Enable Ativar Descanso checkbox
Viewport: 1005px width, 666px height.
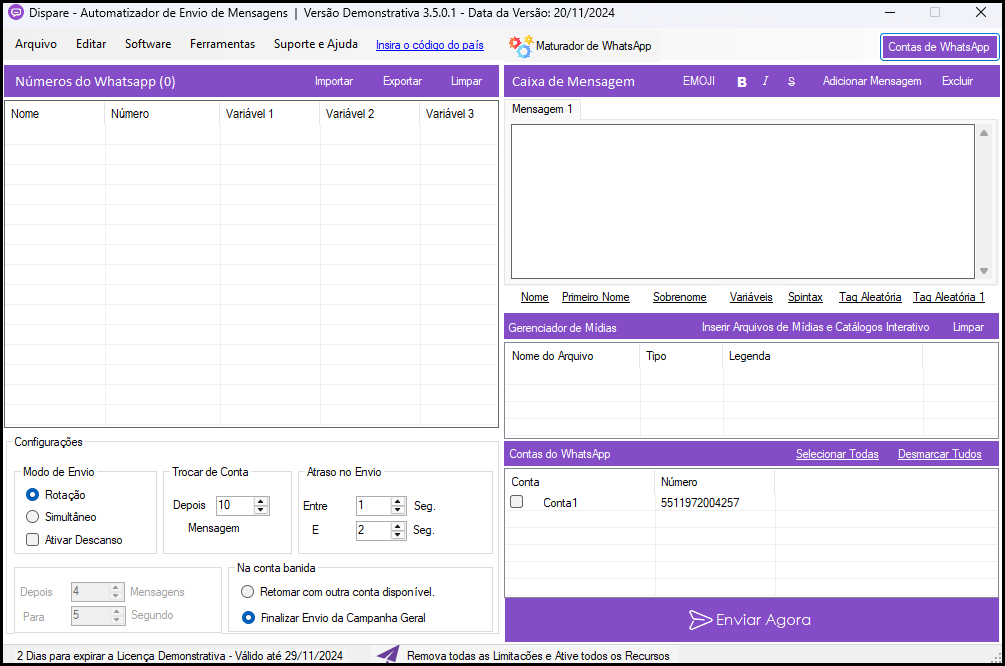click(x=33, y=540)
